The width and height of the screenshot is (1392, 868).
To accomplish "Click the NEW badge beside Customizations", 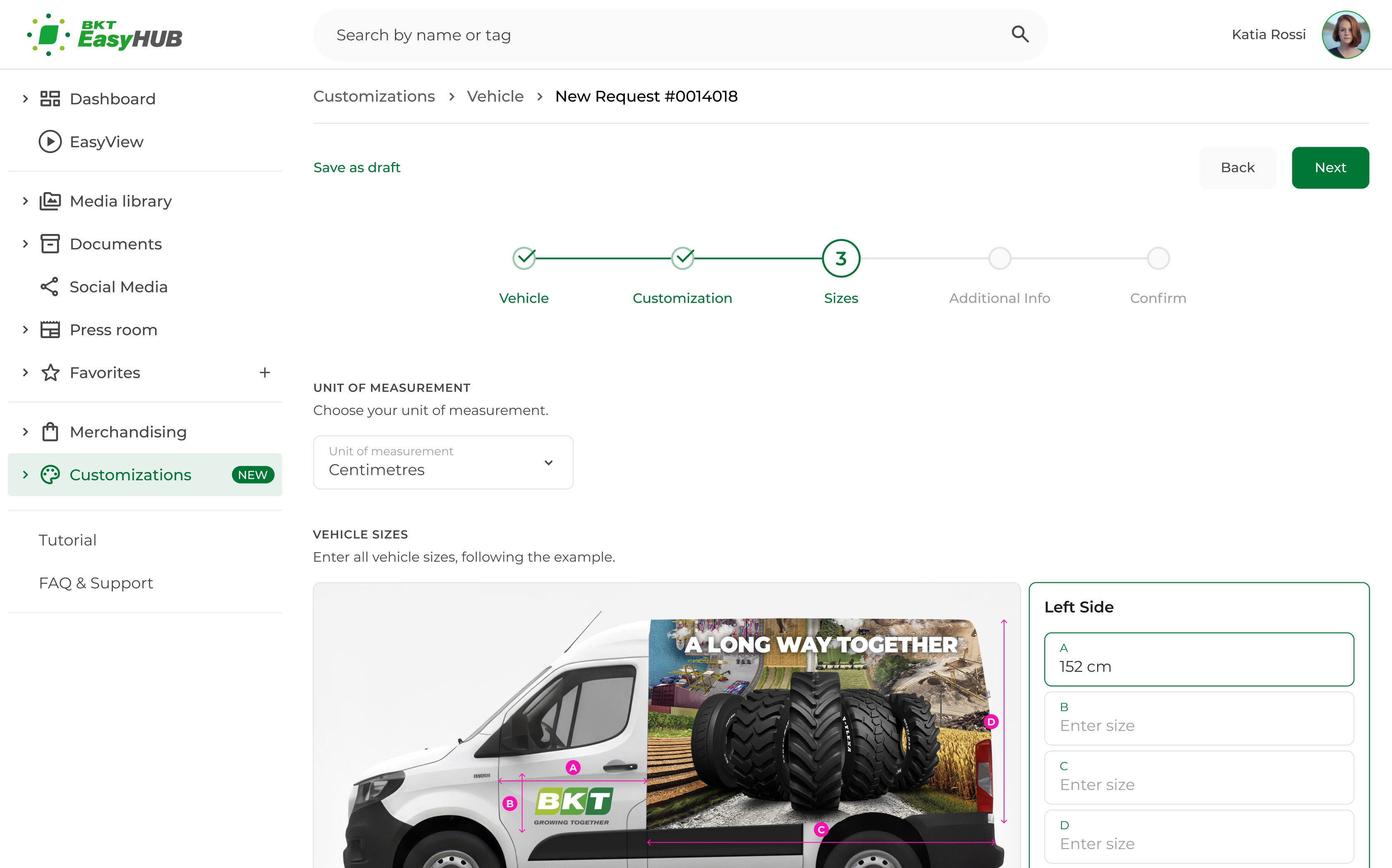I will (x=253, y=475).
